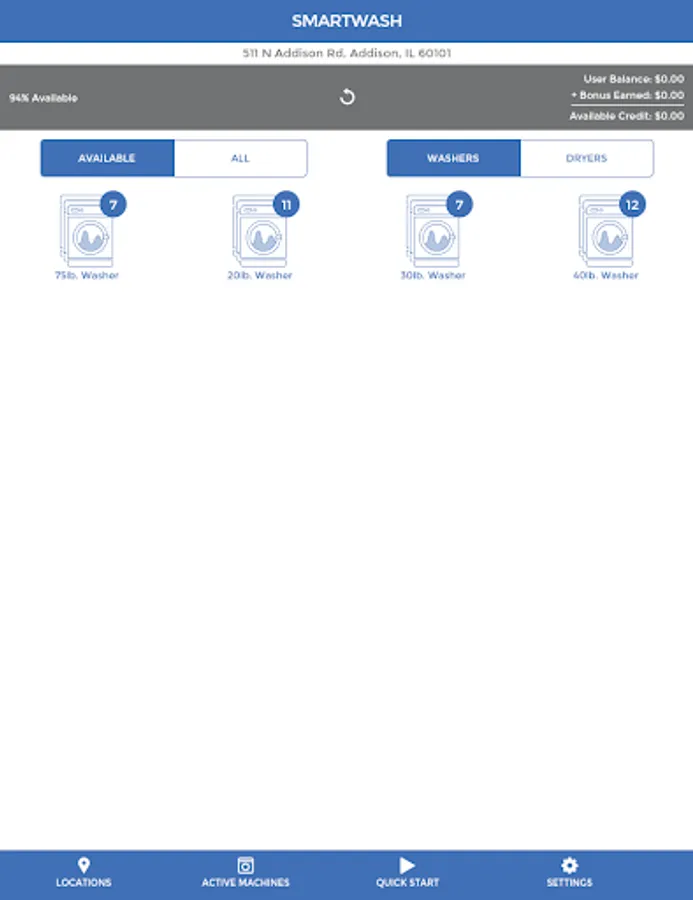Tap the Bonus Earned: $0.00 line
Viewport: 693px width, 900px height.
(628, 95)
